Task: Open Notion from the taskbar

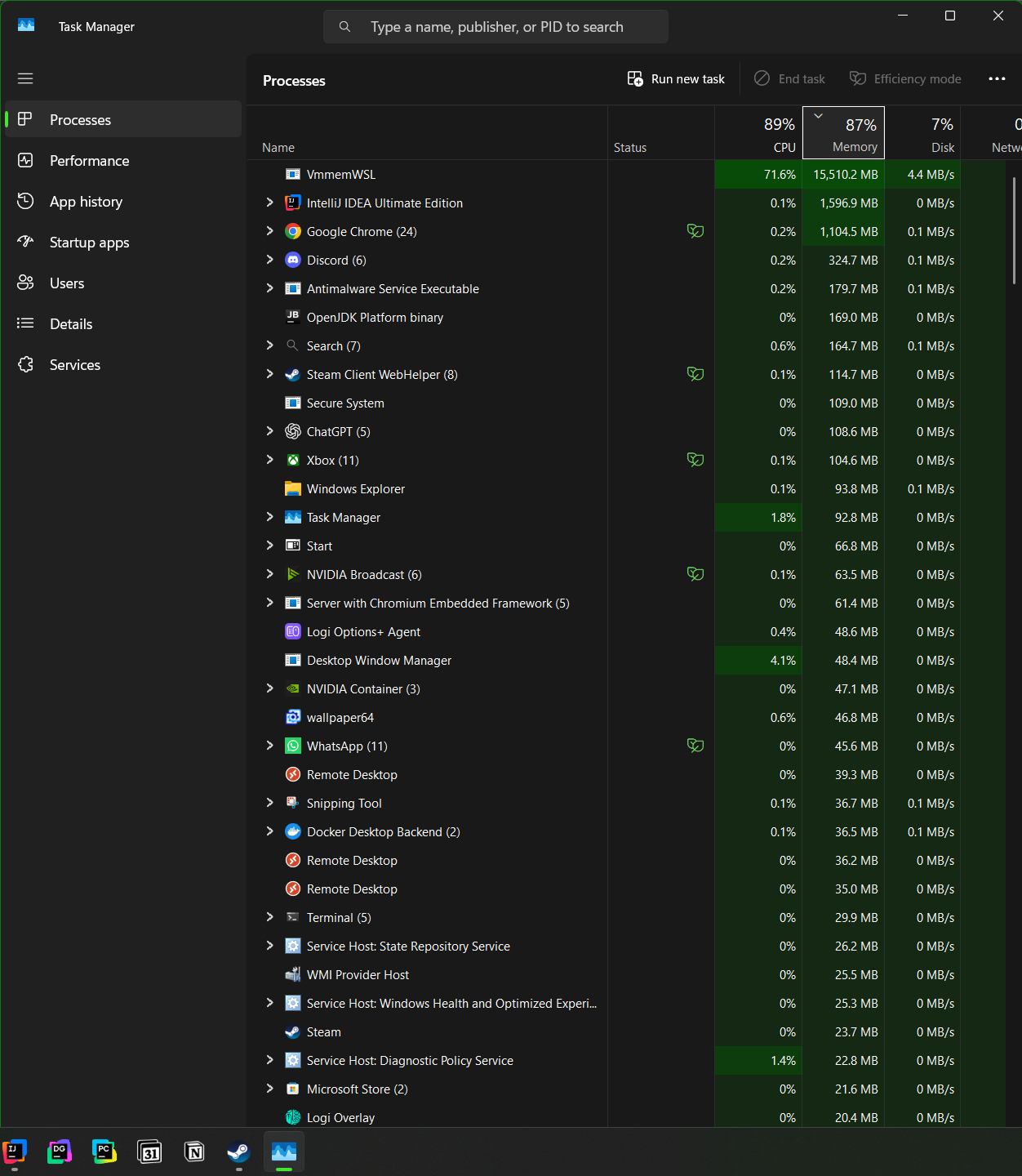Action: [194, 1151]
